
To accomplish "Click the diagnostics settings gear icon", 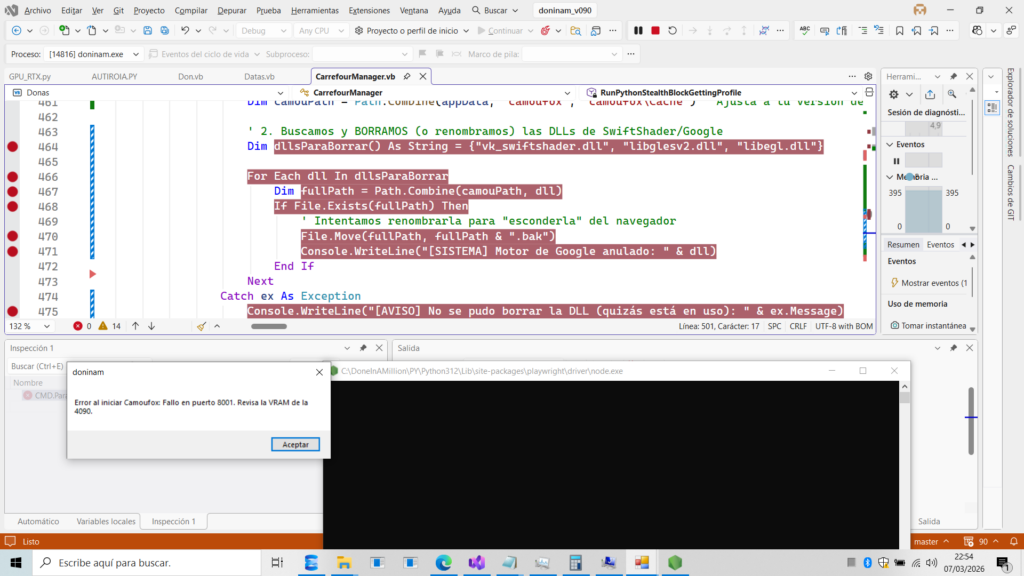I will (894, 94).
